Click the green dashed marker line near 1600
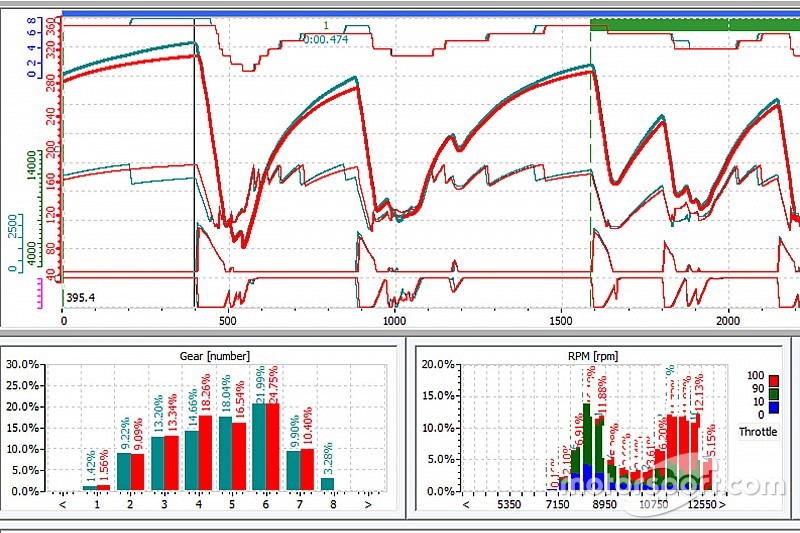This screenshot has width=800, height=533. (x=590, y=168)
